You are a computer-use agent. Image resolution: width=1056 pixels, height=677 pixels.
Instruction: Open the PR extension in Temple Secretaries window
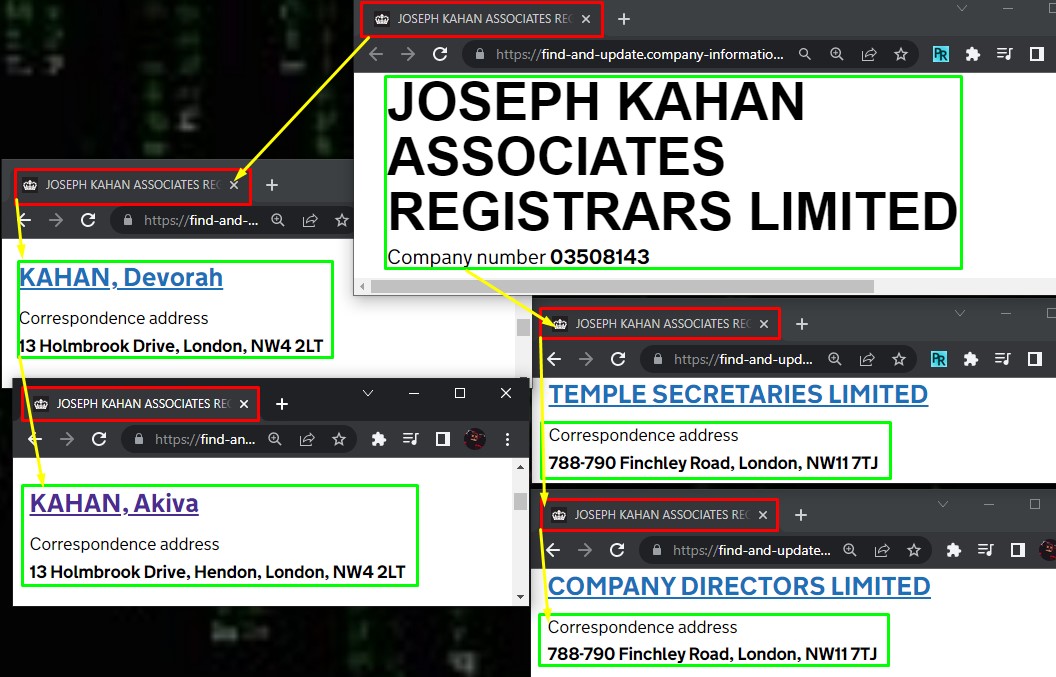pyautogui.click(x=939, y=359)
